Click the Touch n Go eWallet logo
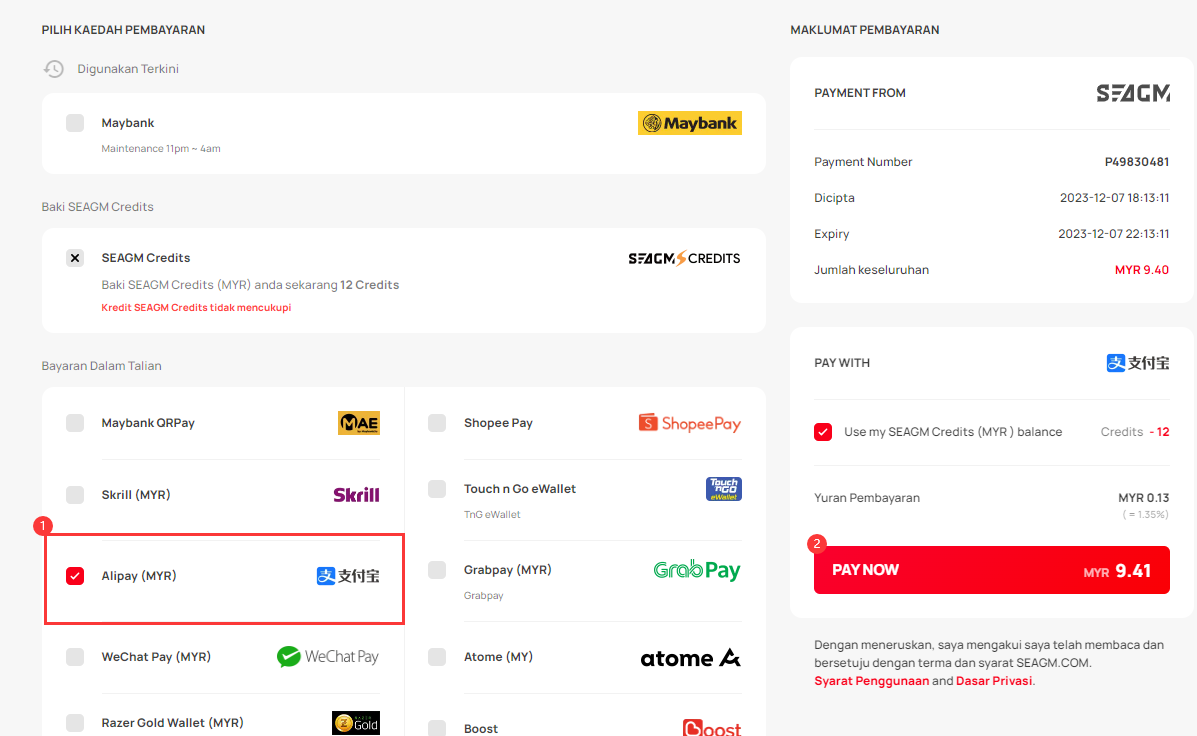Screen dimensions: 1197x736 [724, 489]
